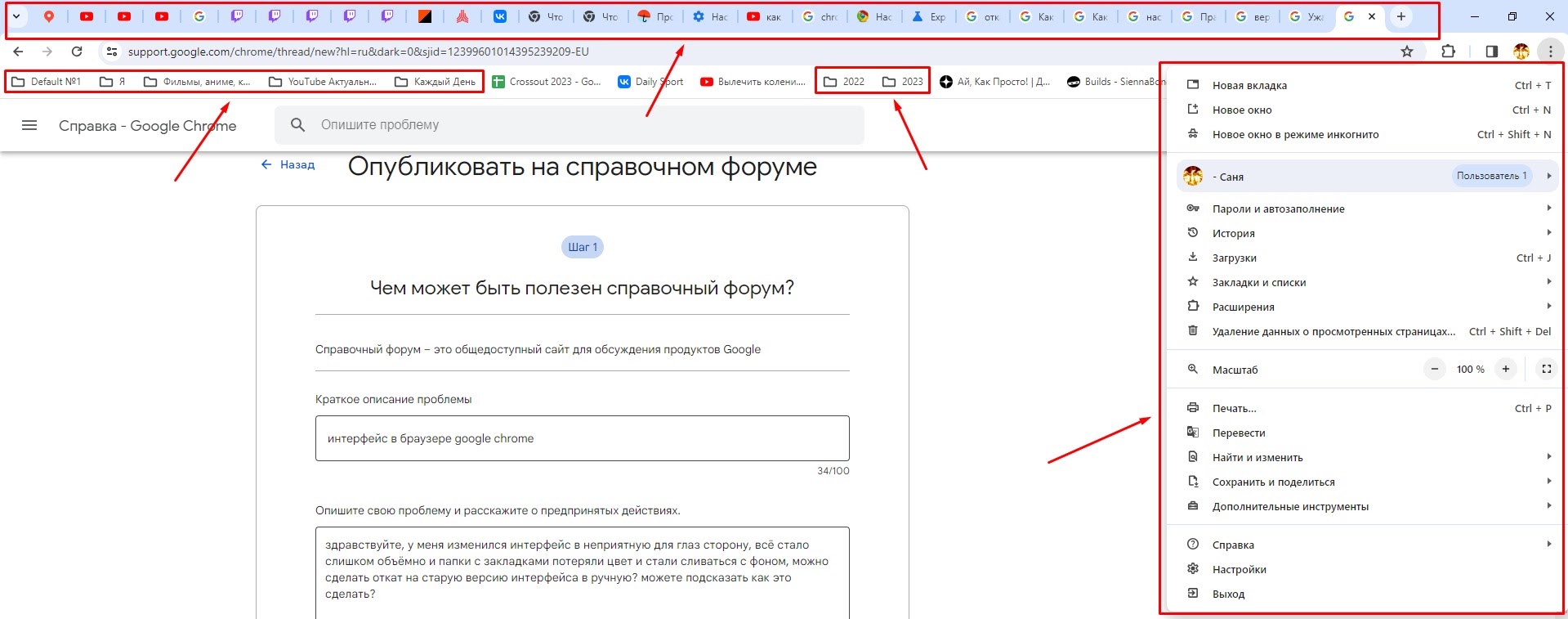This screenshot has width=1568, height=619.
Task: Switch to the 'вер' Google tab
Action: [1253, 16]
